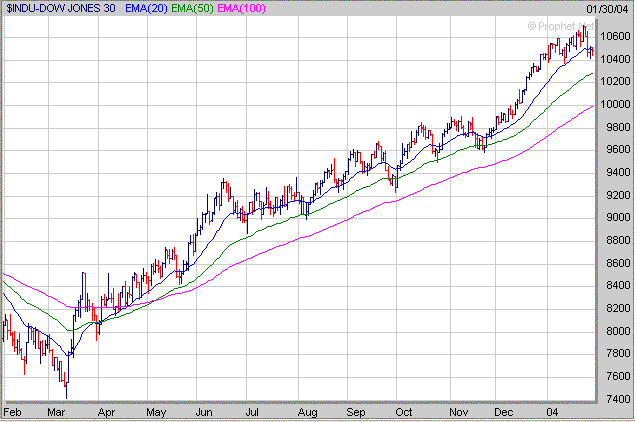Click the 7800 price axis label
This screenshot has height=422, width=637.
tap(618, 353)
